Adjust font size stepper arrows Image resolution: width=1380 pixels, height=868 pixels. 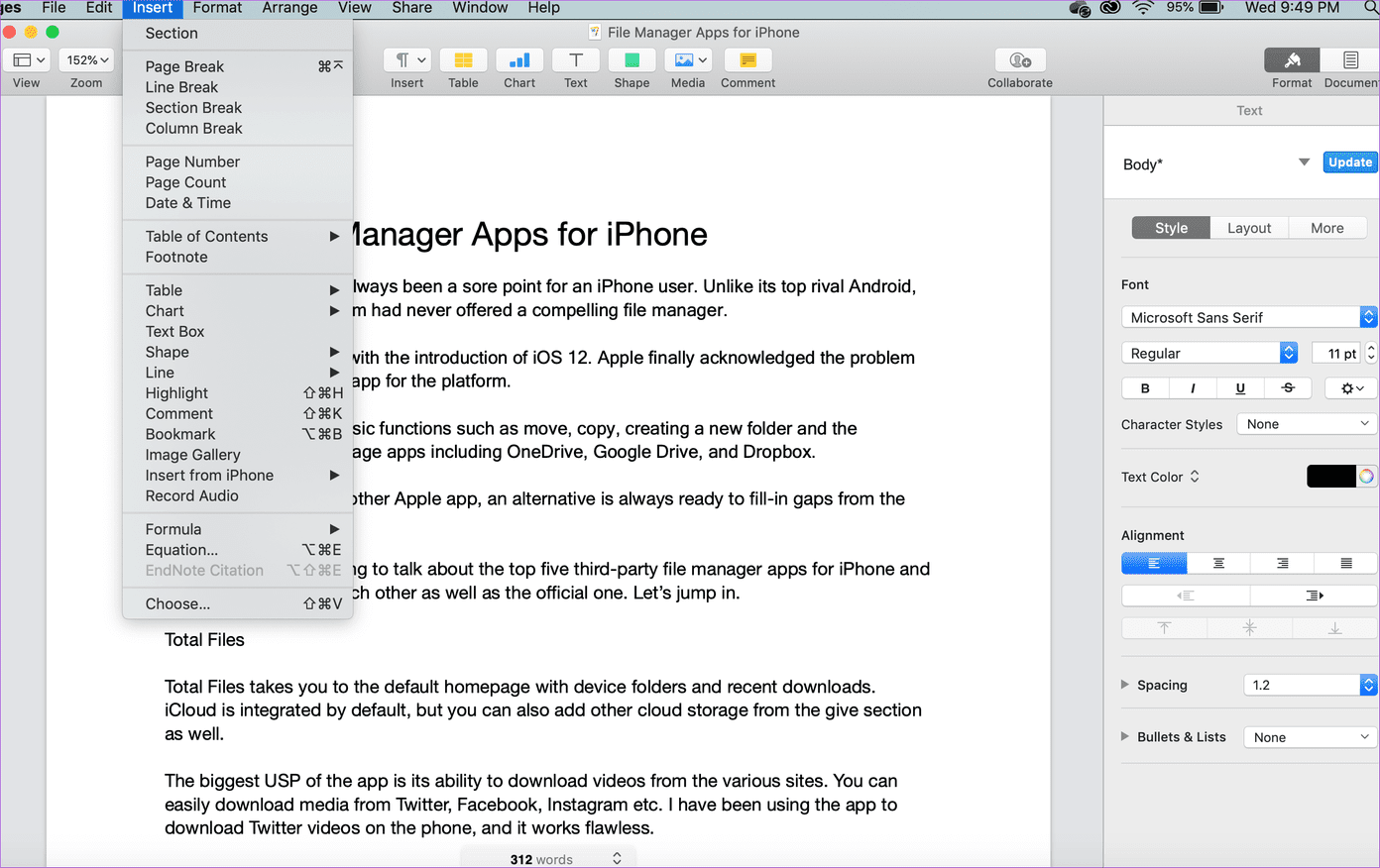(x=1371, y=353)
